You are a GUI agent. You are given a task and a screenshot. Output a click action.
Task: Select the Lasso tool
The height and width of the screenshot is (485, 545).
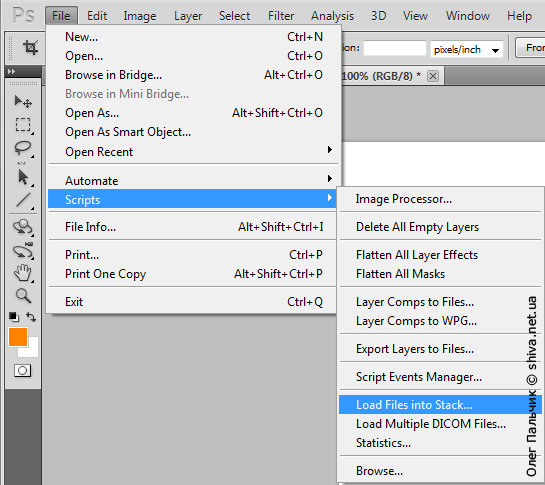tap(23, 148)
